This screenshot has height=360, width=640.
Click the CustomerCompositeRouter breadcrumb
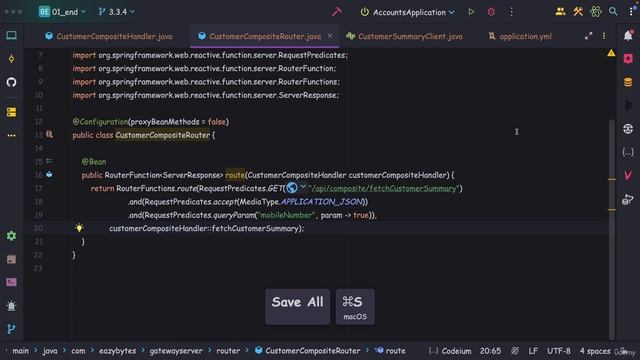pos(307,351)
